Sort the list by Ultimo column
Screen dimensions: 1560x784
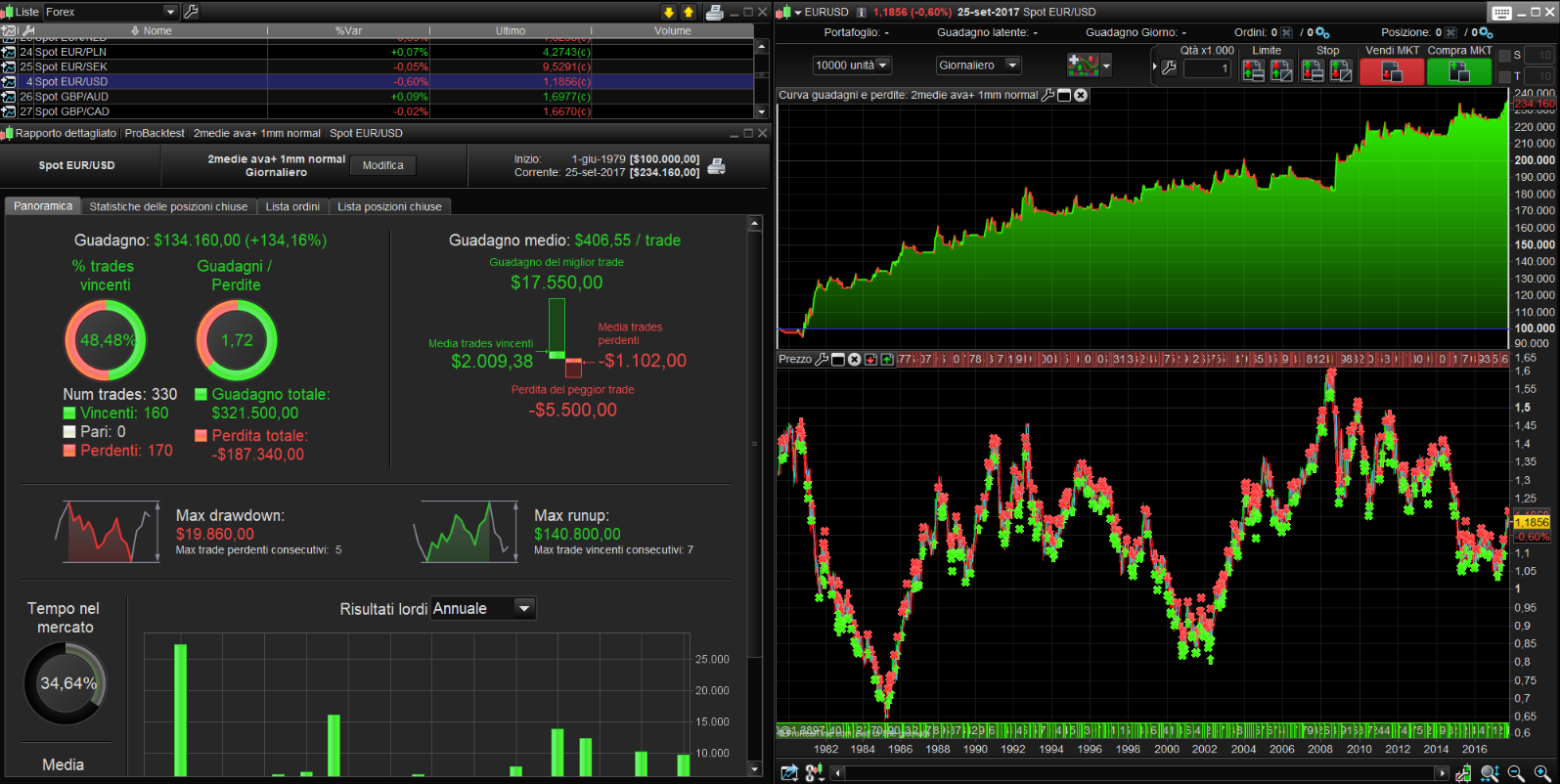point(511,31)
